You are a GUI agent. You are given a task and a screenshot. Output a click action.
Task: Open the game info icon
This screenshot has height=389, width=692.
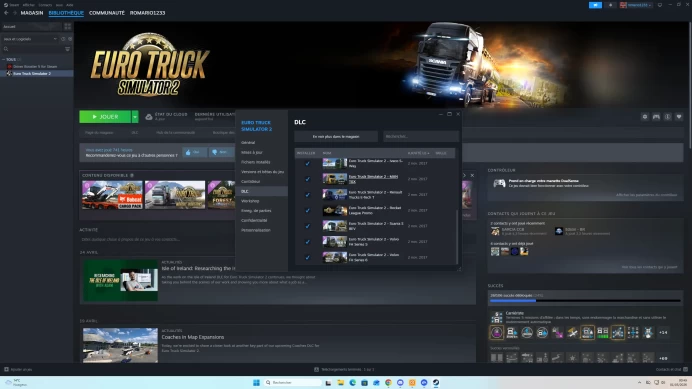tap(668, 117)
